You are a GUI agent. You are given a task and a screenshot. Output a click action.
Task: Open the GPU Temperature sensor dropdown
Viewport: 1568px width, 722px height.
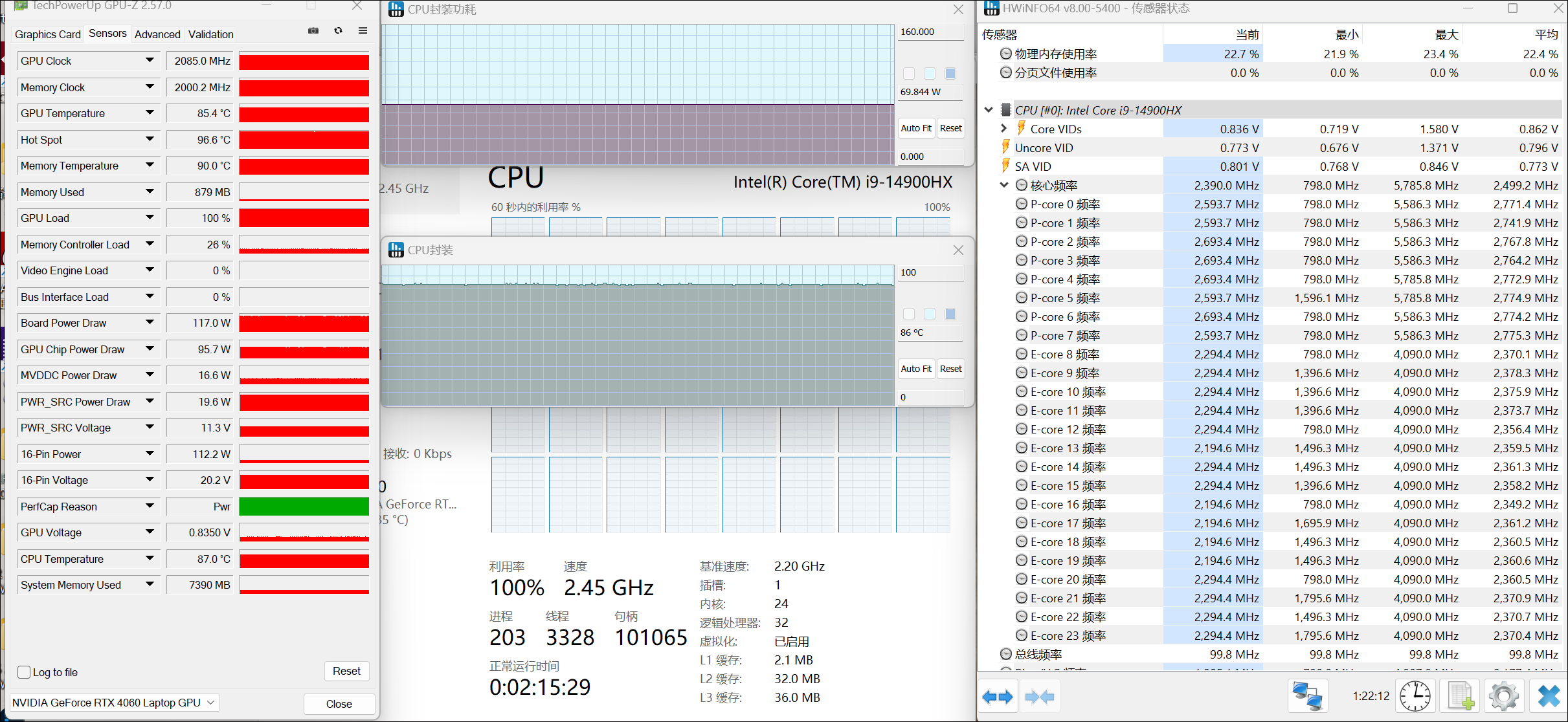(150, 113)
